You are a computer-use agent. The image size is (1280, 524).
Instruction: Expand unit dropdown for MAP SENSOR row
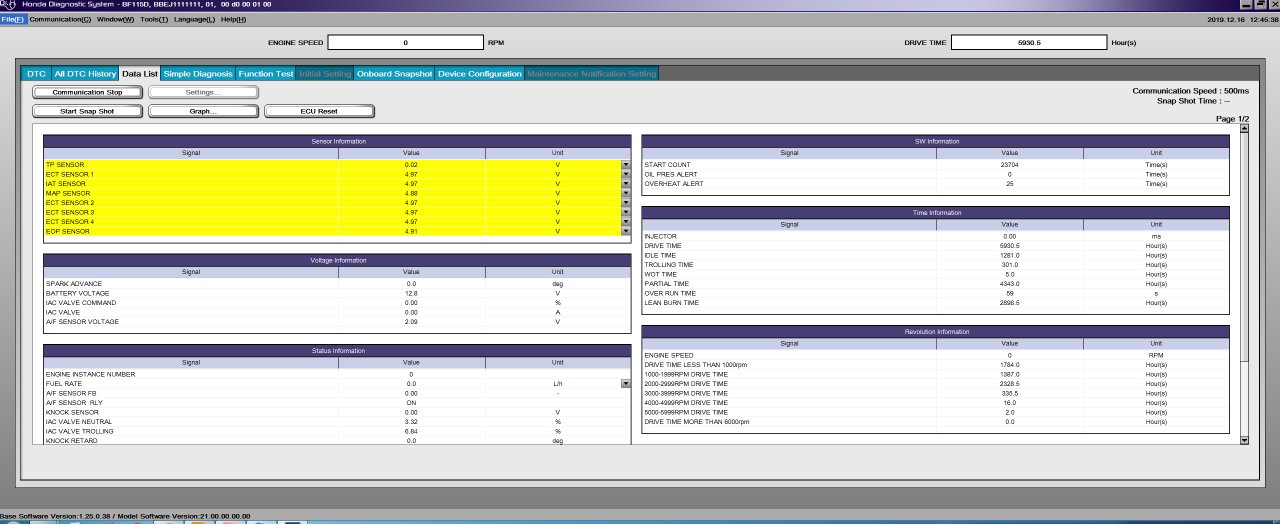(x=626, y=193)
